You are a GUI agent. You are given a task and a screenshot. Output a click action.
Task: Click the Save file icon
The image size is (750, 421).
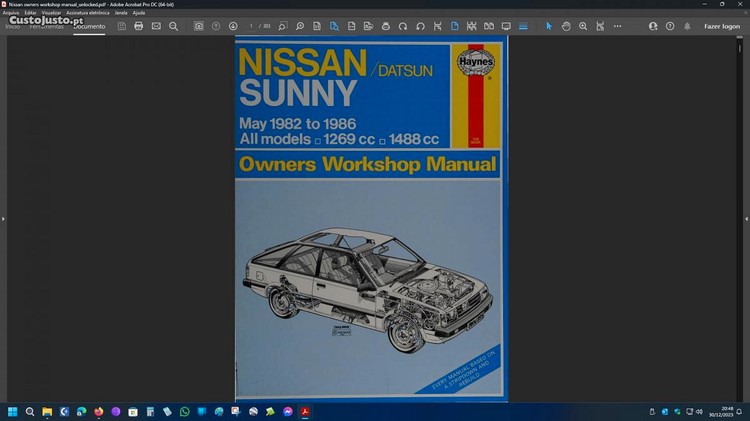click(122, 26)
